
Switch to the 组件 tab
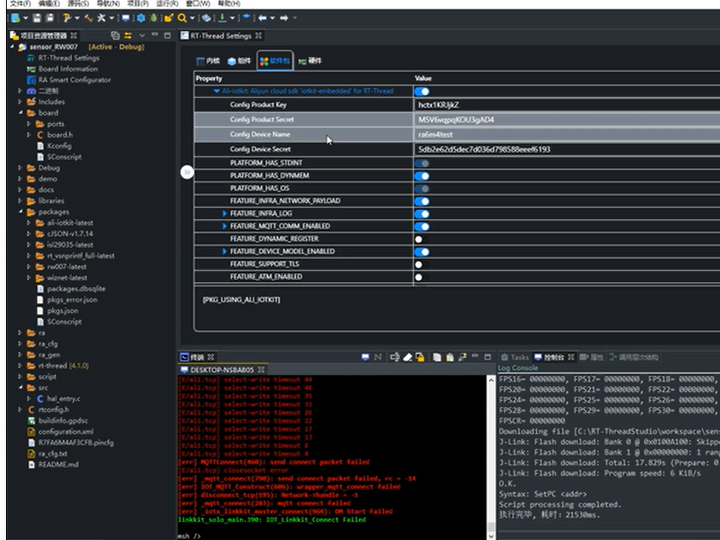coord(240,61)
